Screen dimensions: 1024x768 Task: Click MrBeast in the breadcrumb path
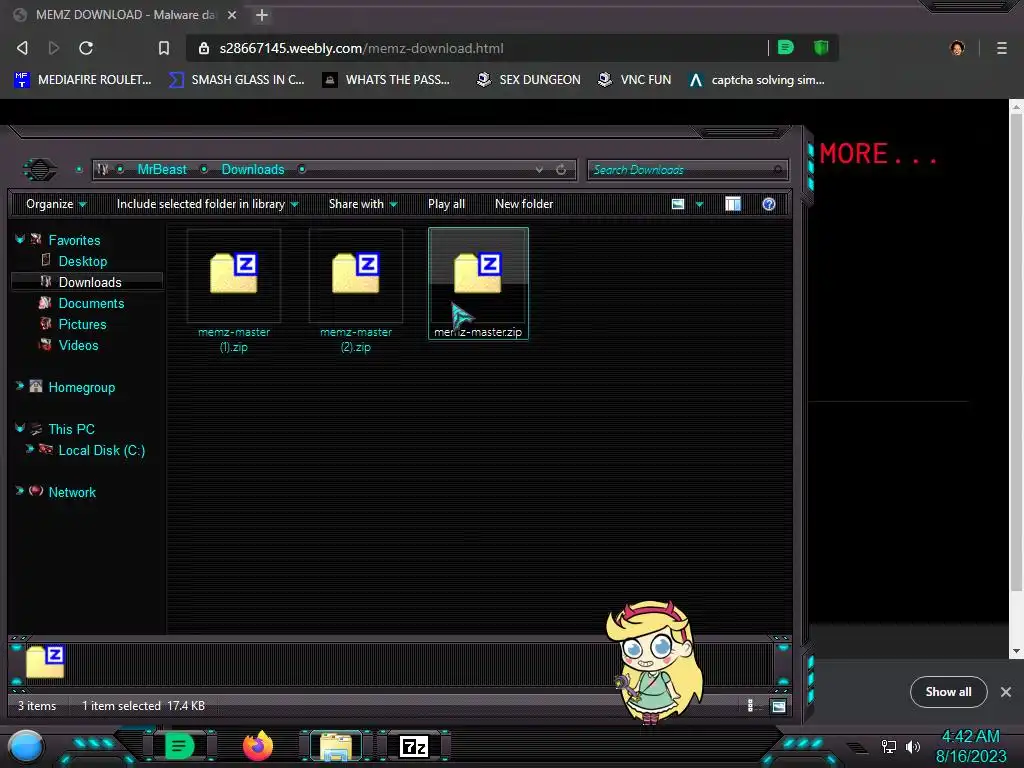click(162, 169)
